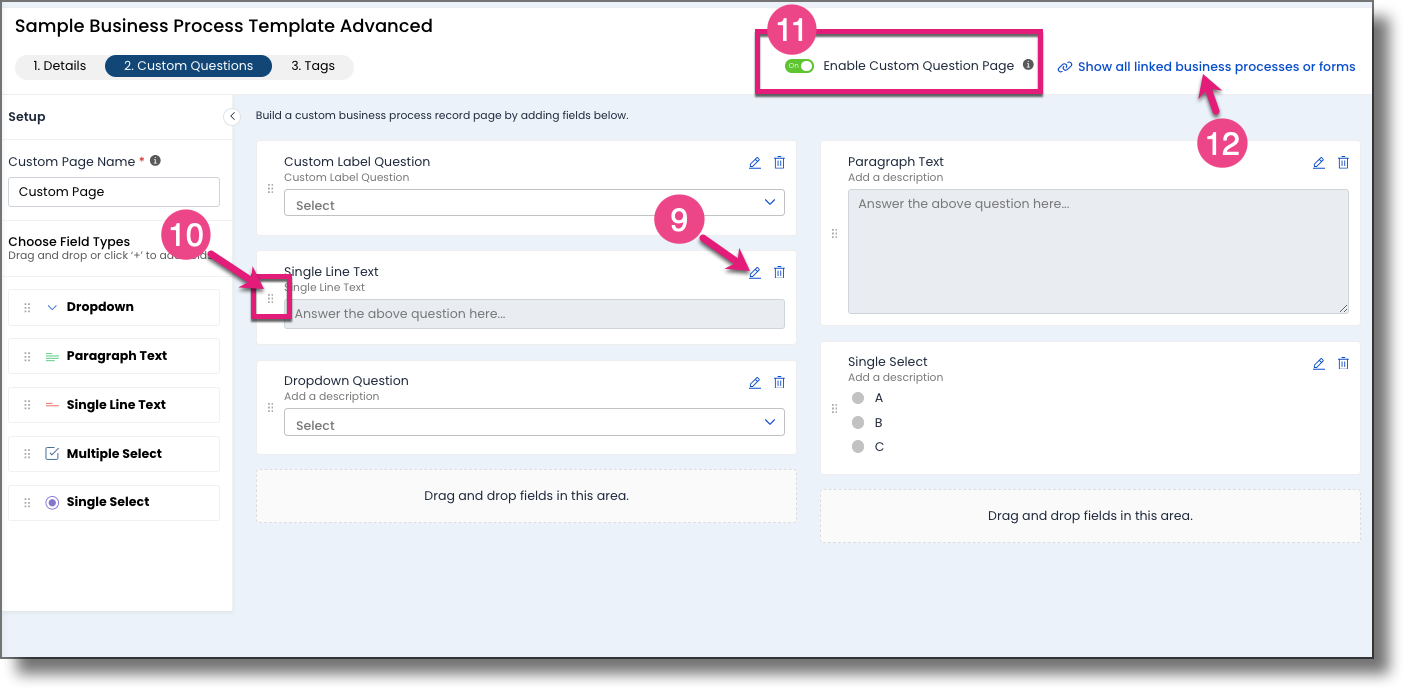
Task: Add Multiple Select field type
Action: point(114,454)
